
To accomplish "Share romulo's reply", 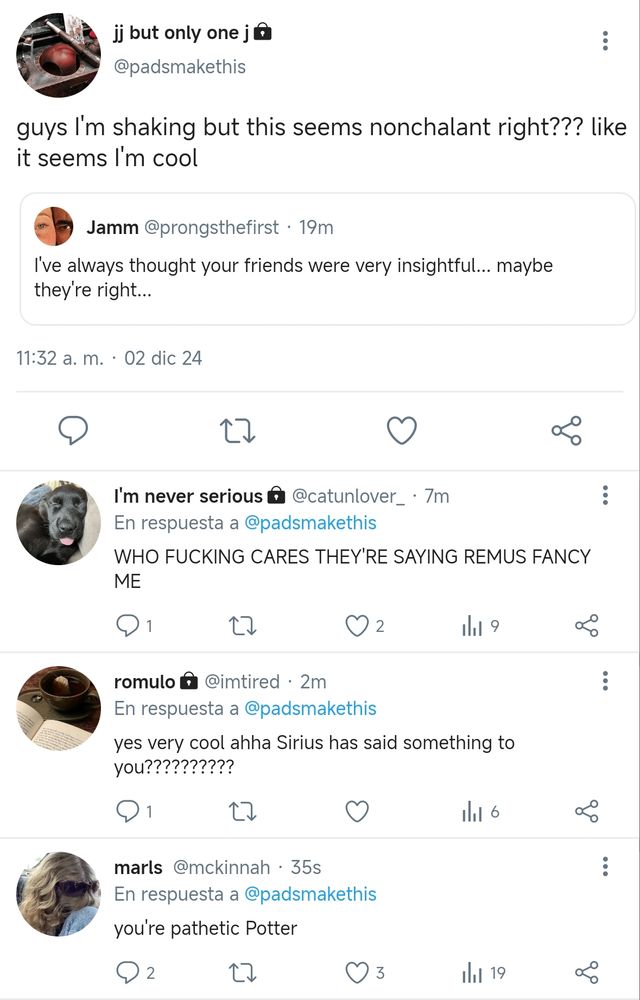I will 587,811.
